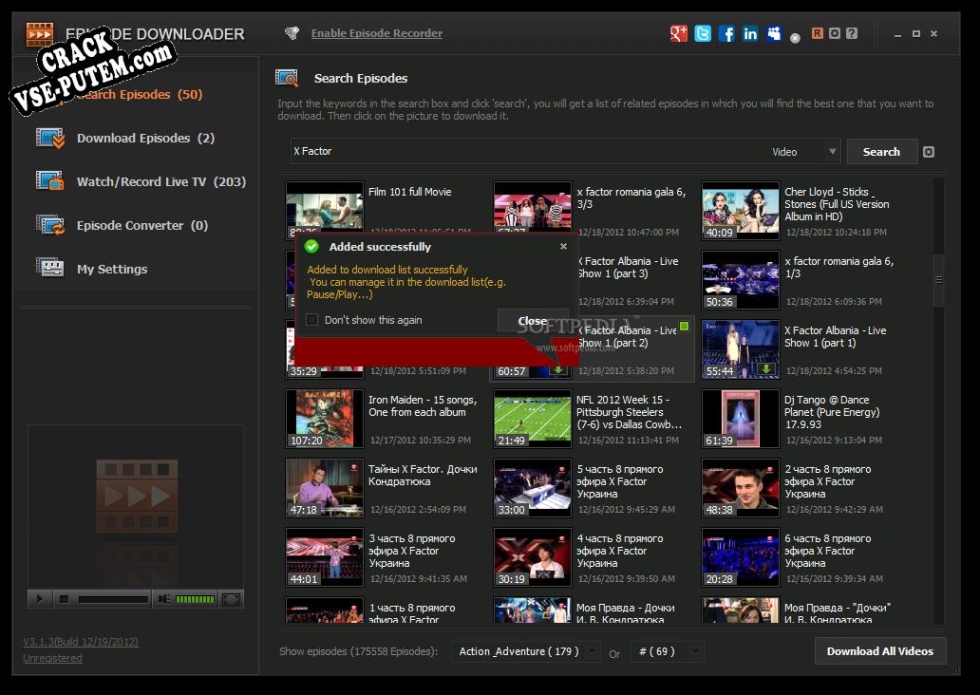980x695 pixels.
Task: Play the preview in the mini player
Action: click(39, 599)
